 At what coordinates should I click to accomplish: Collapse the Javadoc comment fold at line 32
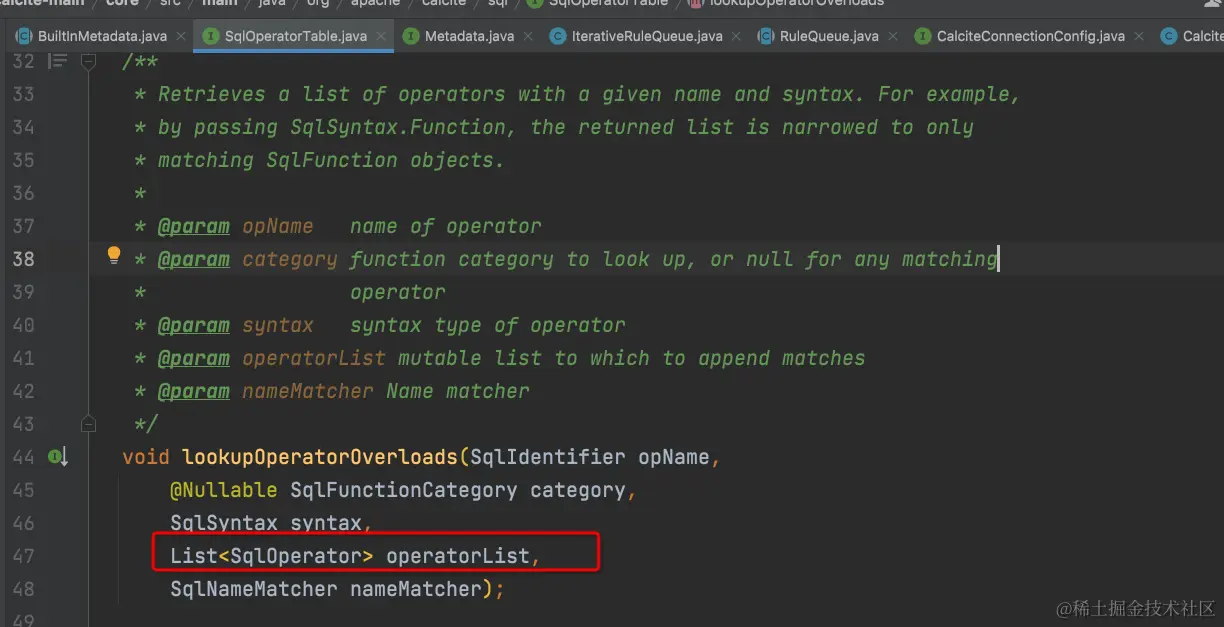click(88, 61)
